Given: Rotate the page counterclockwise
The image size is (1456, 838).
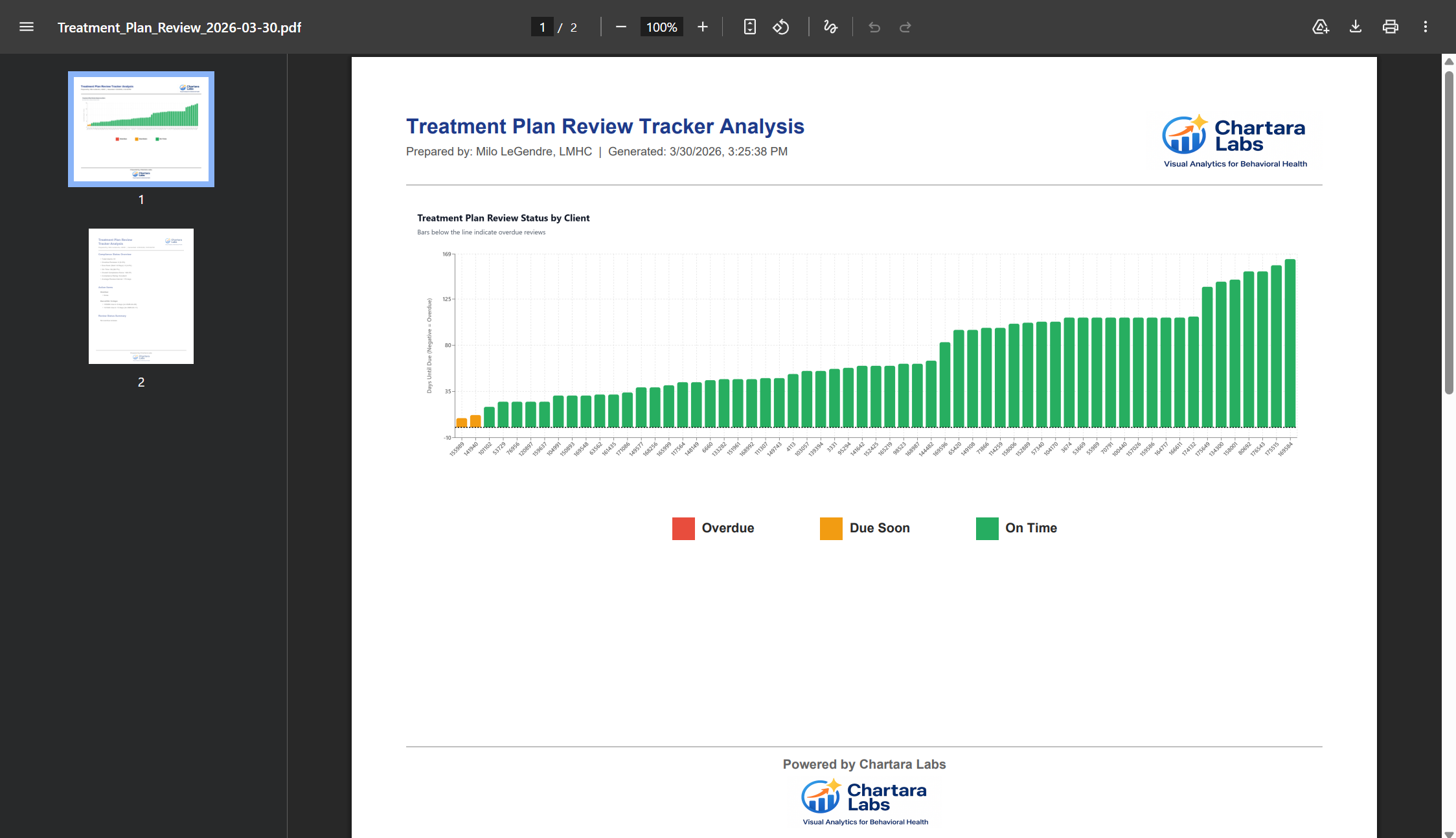Looking at the screenshot, I should pos(781,27).
